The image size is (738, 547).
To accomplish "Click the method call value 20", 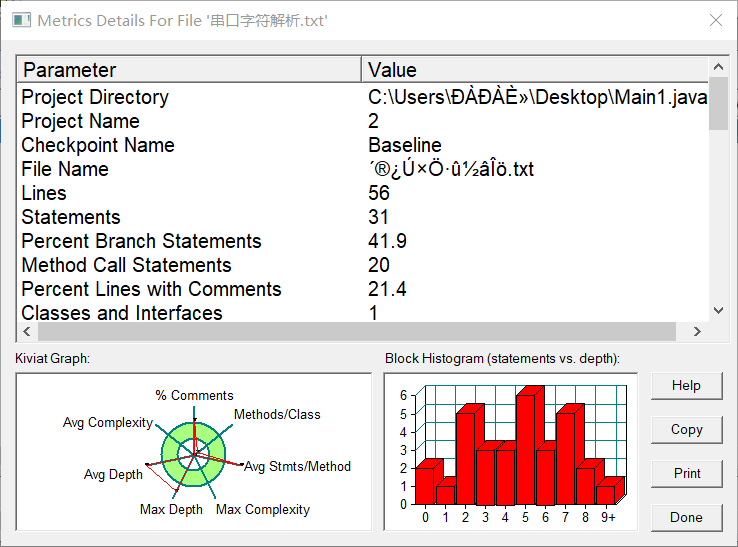I will 379,265.
